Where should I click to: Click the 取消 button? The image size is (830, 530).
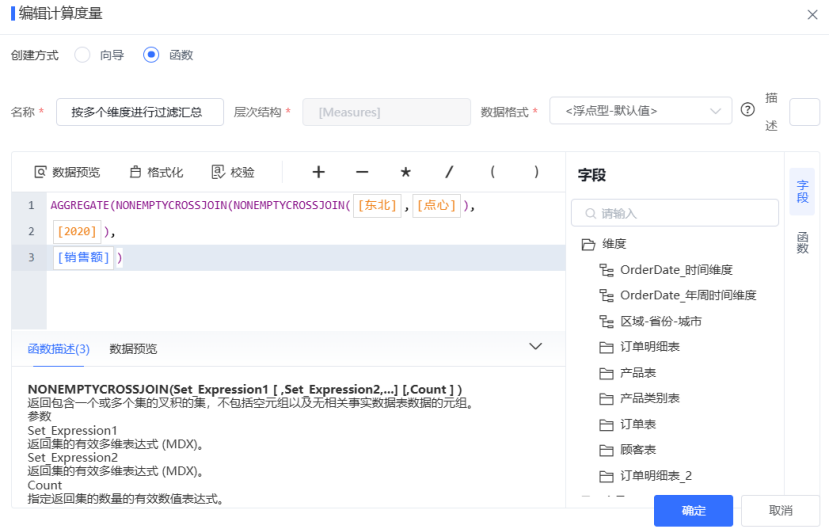pyautogui.click(x=780, y=510)
